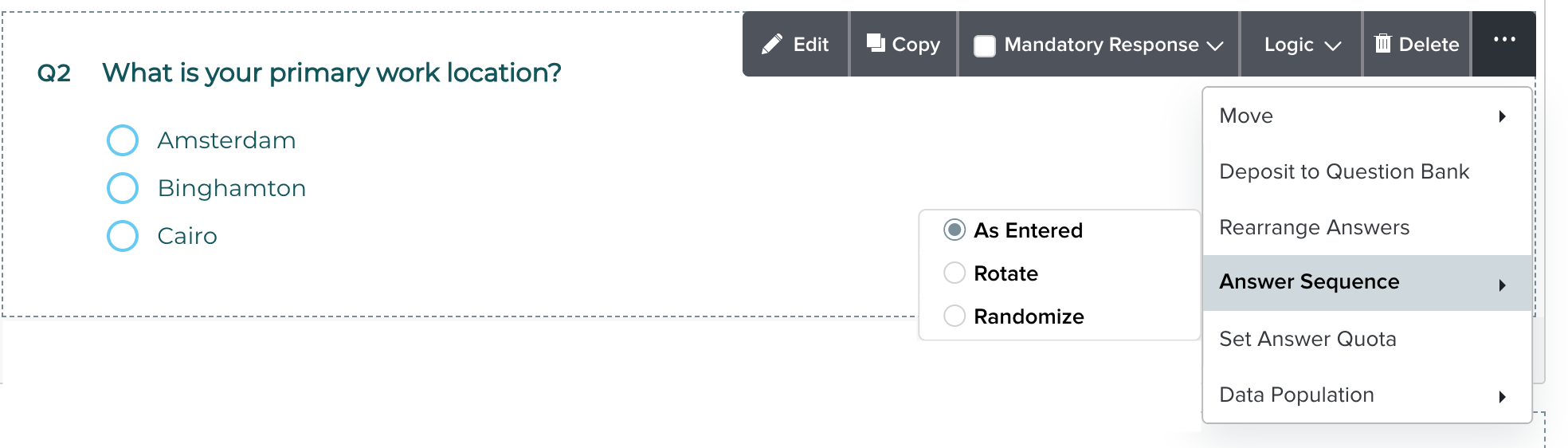The image size is (1568, 448).
Task: Expand the Data Population submenu
Action: 1502,396
